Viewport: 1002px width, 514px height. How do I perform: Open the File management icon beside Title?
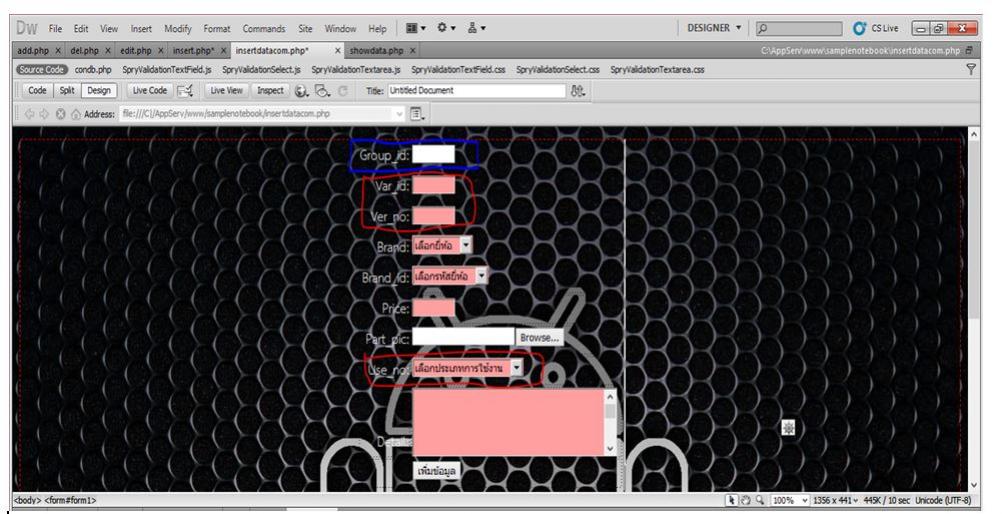(x=578, y=91)
